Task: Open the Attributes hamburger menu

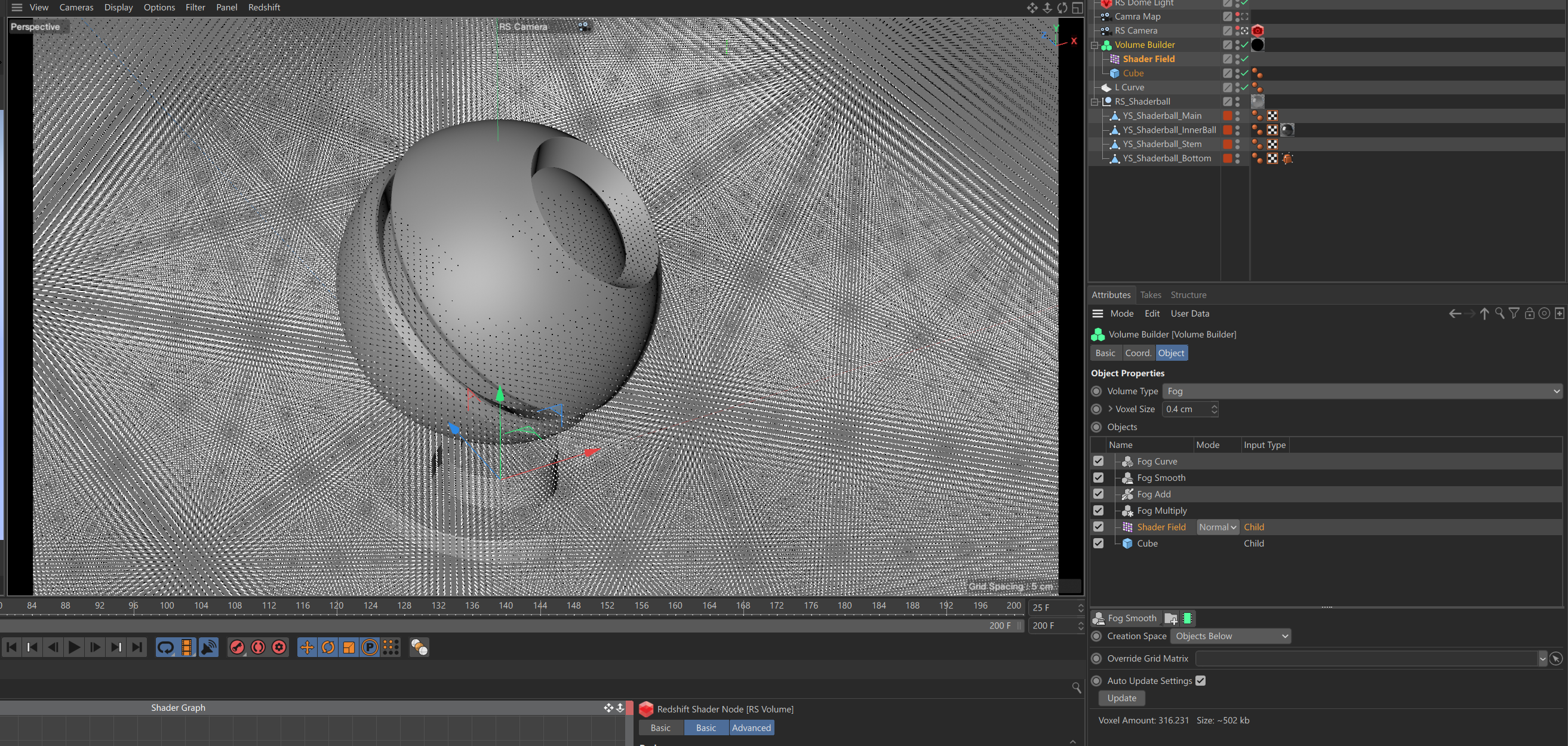Action: [1097, 313]
